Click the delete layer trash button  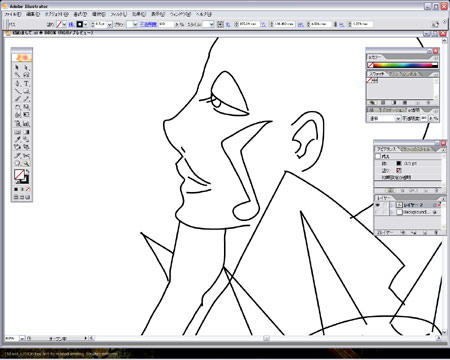436,232
